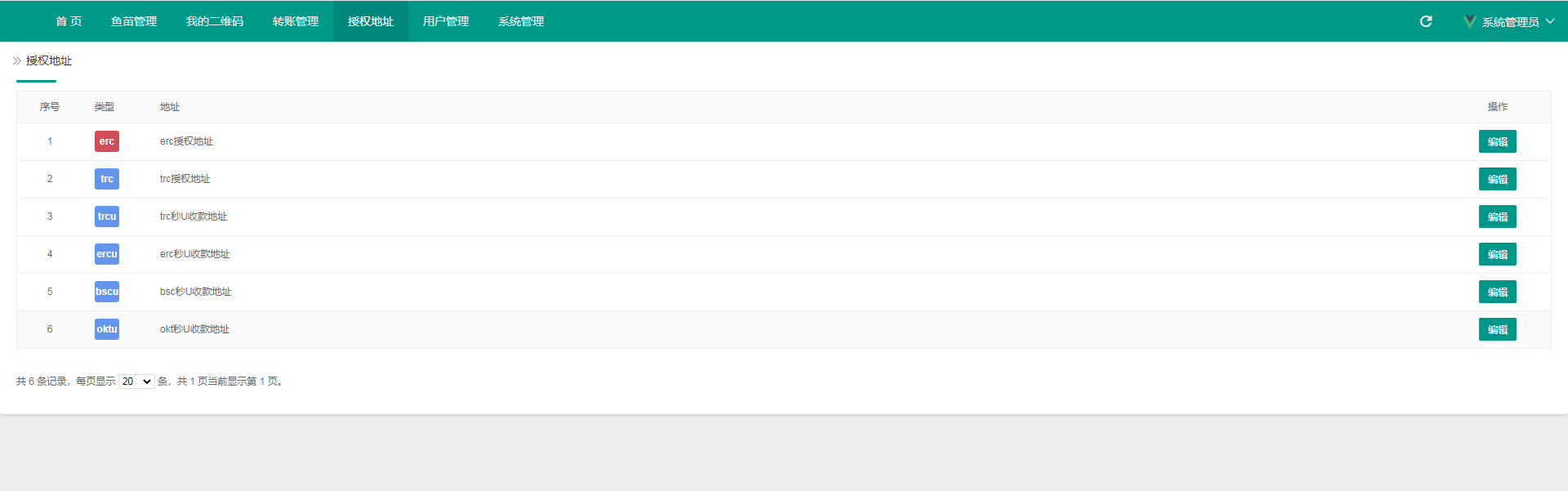The height and width of the screenshot is (491, 1568).
Task: Go to 首页 menu item
Action: click(69, 21)
